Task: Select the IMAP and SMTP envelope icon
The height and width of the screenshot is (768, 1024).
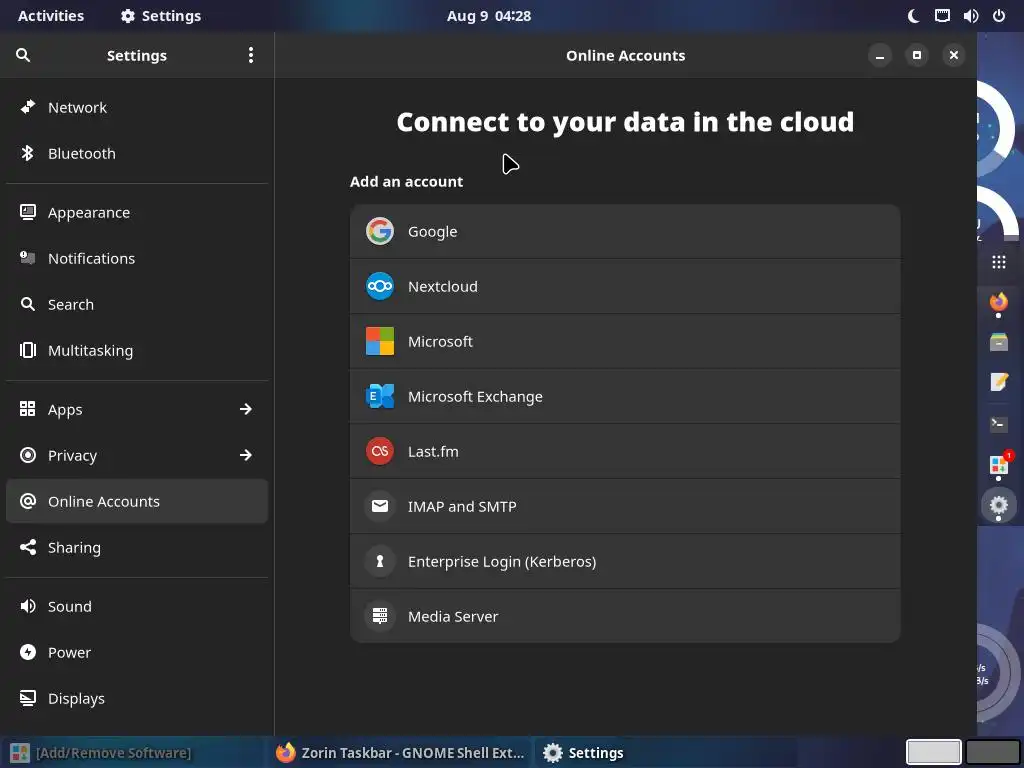Action: [x=380, y=506]
